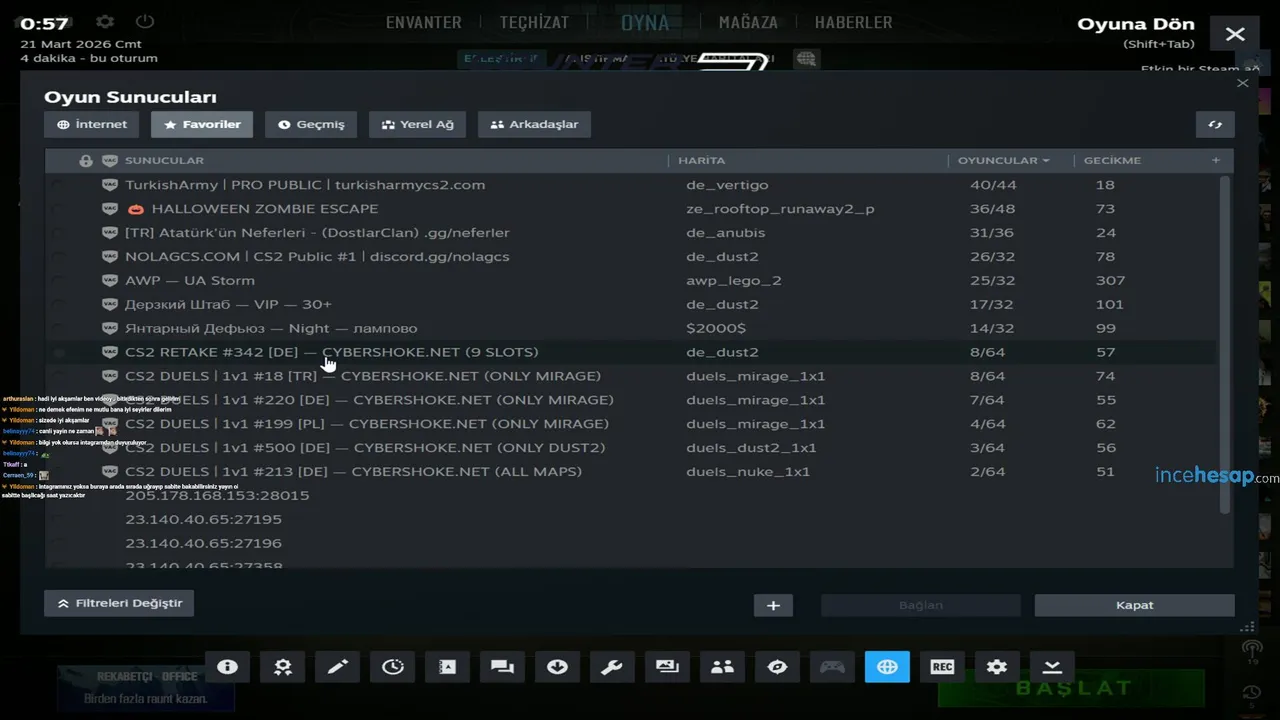
Task: Expand Filtreleri Değiştir filter options
Action: [x=119, y=603]
